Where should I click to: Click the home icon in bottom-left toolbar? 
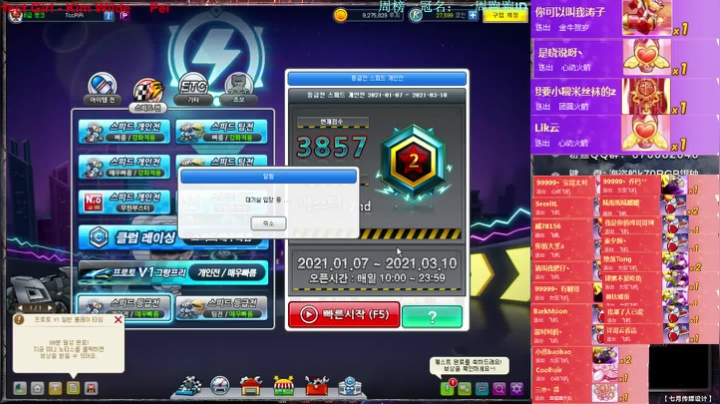pos(38,388)
